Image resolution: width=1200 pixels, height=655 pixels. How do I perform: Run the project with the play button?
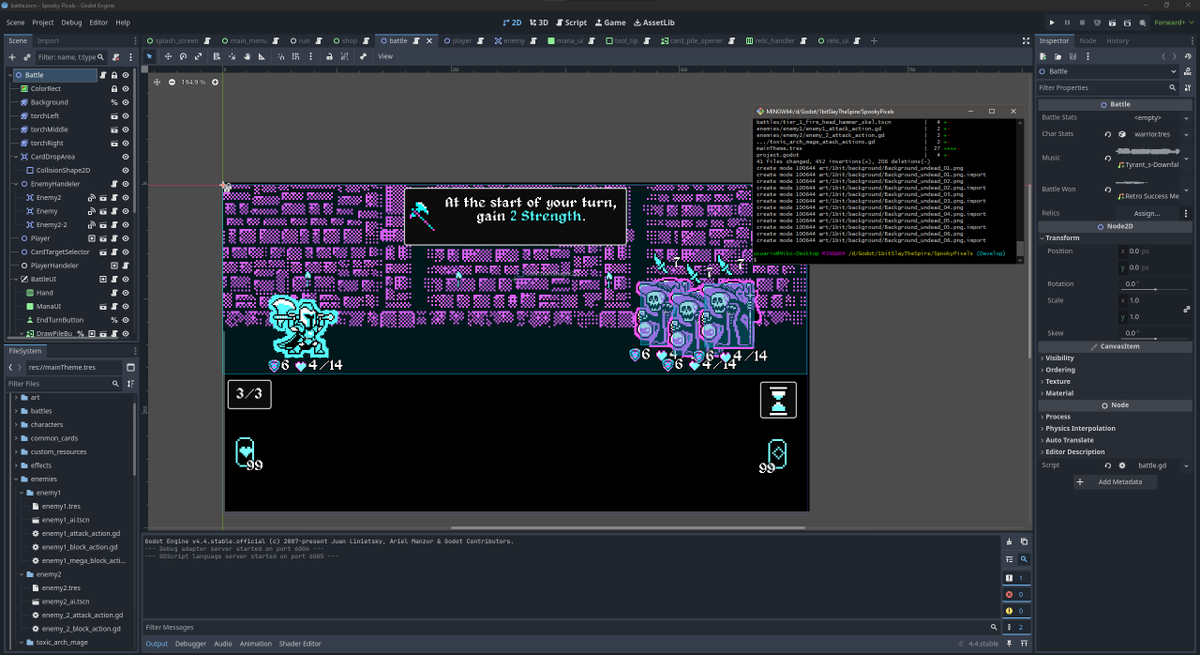tap(1051, 22)
